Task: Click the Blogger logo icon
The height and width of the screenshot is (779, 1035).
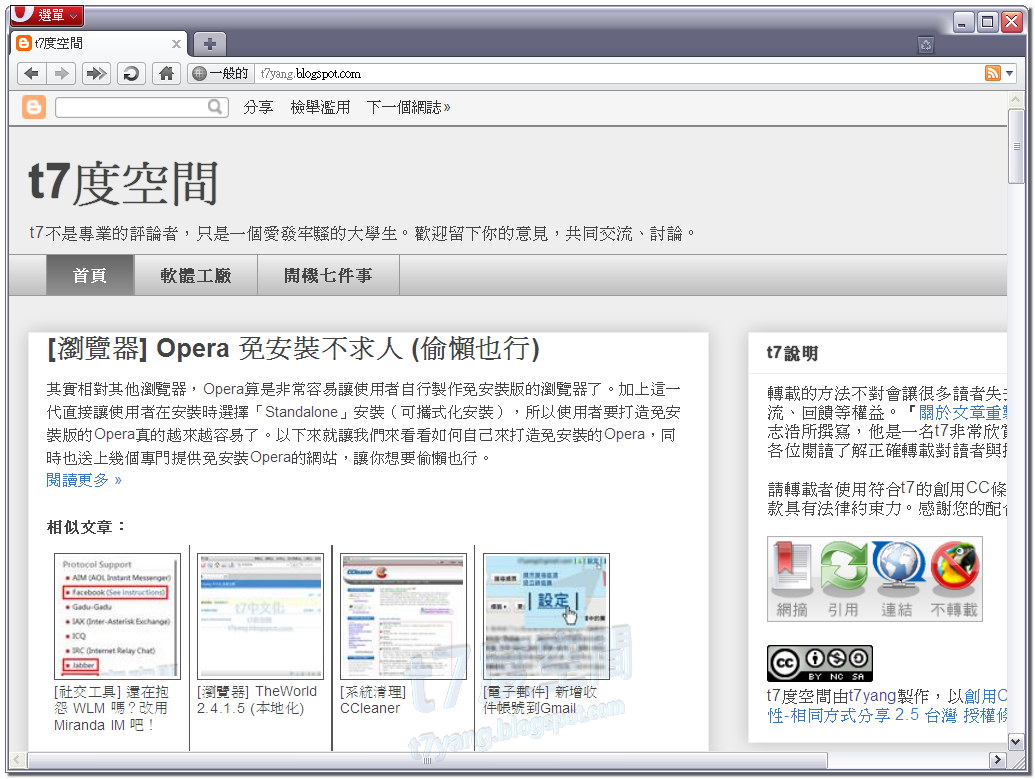Action: pos(34,107)
